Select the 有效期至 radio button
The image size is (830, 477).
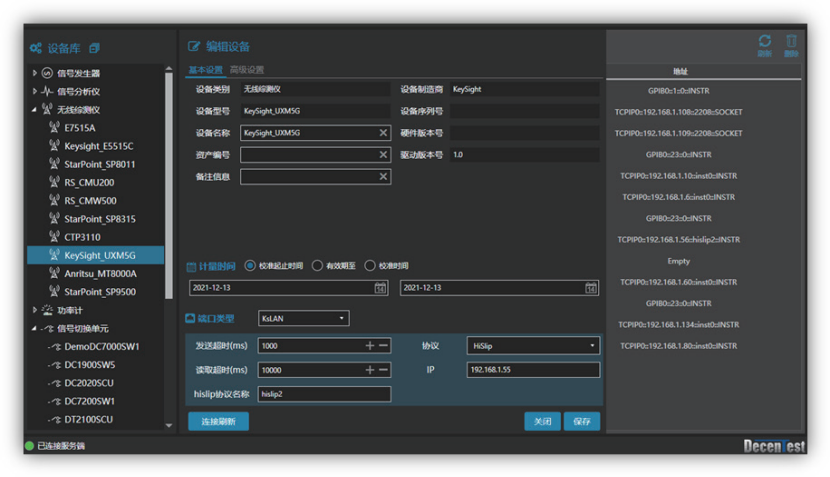coord(317,266)
